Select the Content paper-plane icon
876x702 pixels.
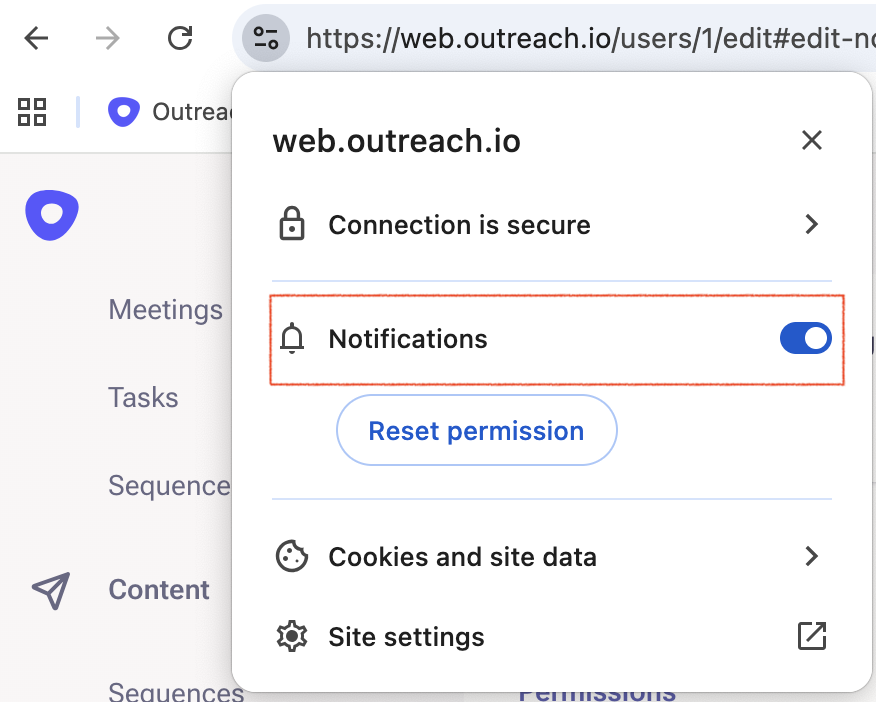click(x=55, y=590)
